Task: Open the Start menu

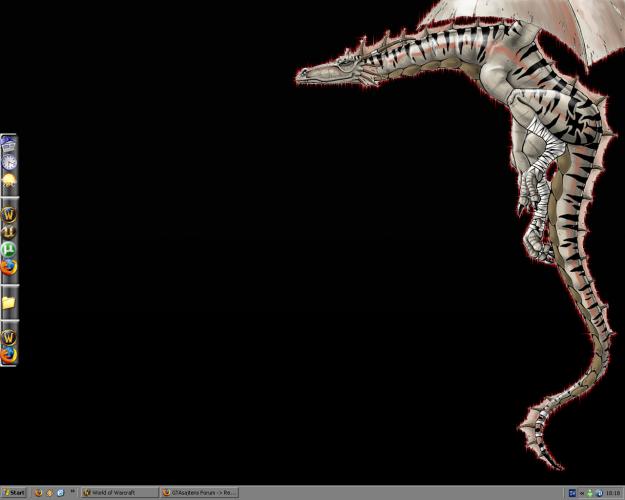Action: [x=14, y=493]
